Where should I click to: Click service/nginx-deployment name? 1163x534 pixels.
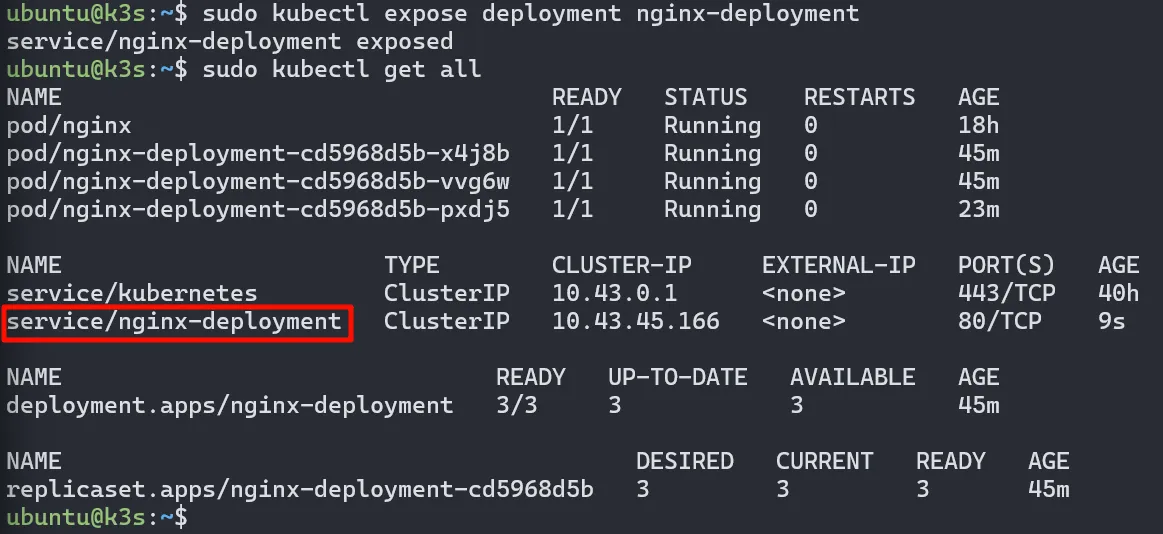(x=174, y=322)
